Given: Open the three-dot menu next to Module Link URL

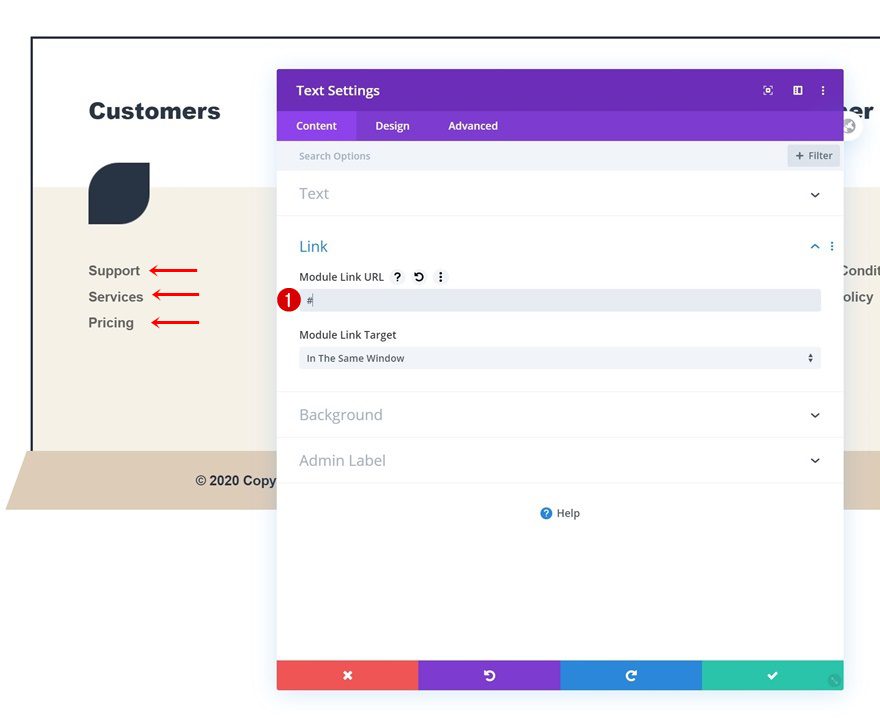Looking at the screenshot, I should (x=441, y=277).
